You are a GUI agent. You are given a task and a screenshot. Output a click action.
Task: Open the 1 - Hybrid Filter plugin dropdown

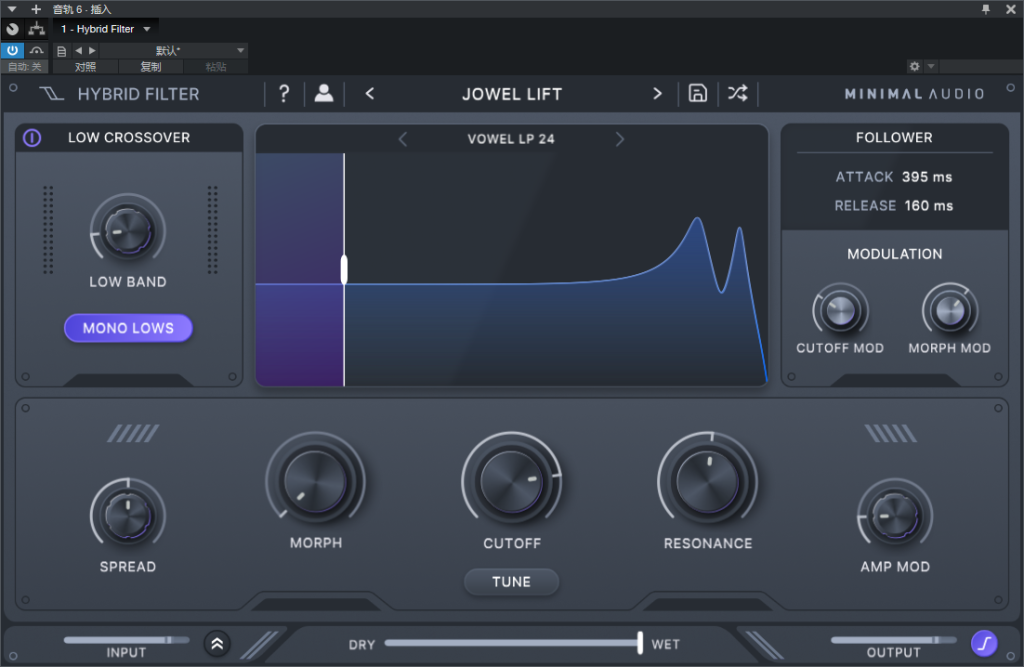click(105, 29)
